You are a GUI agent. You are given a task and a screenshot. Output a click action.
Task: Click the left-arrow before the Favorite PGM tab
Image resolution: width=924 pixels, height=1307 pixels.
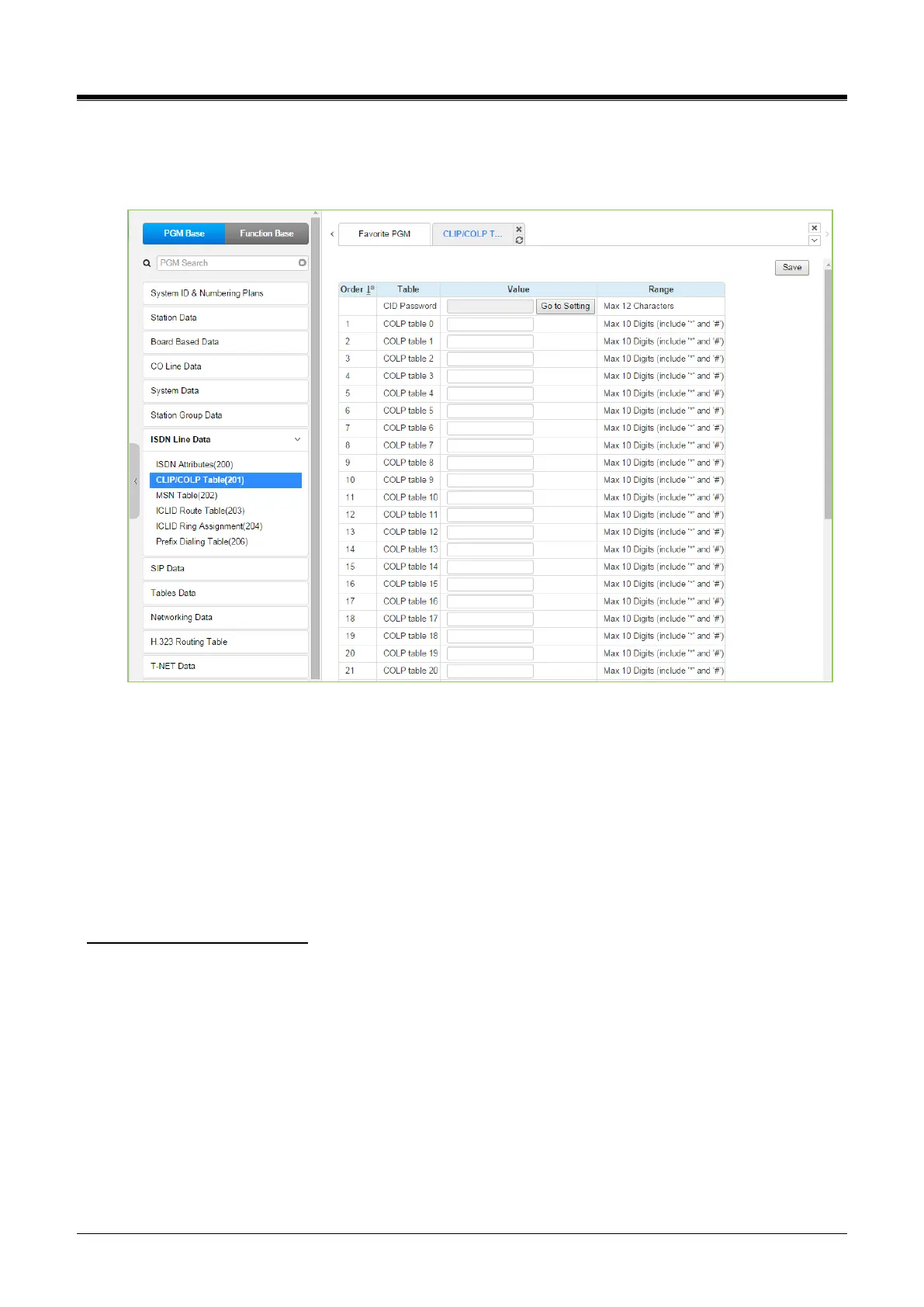click(x=332, y=234)
